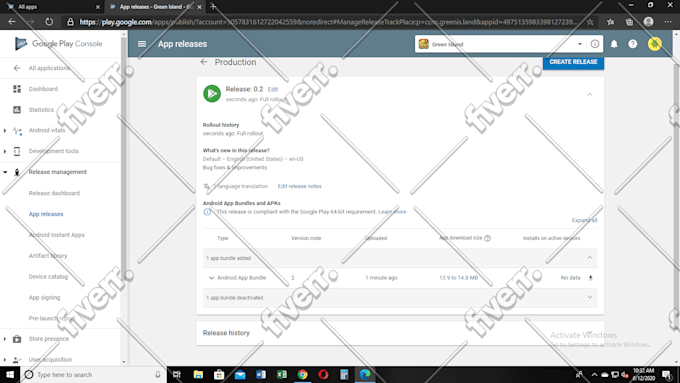Open Android Instant Apps page
This screenshot has width=680, height=383.
pyautogui.click(x=57, y=235)
